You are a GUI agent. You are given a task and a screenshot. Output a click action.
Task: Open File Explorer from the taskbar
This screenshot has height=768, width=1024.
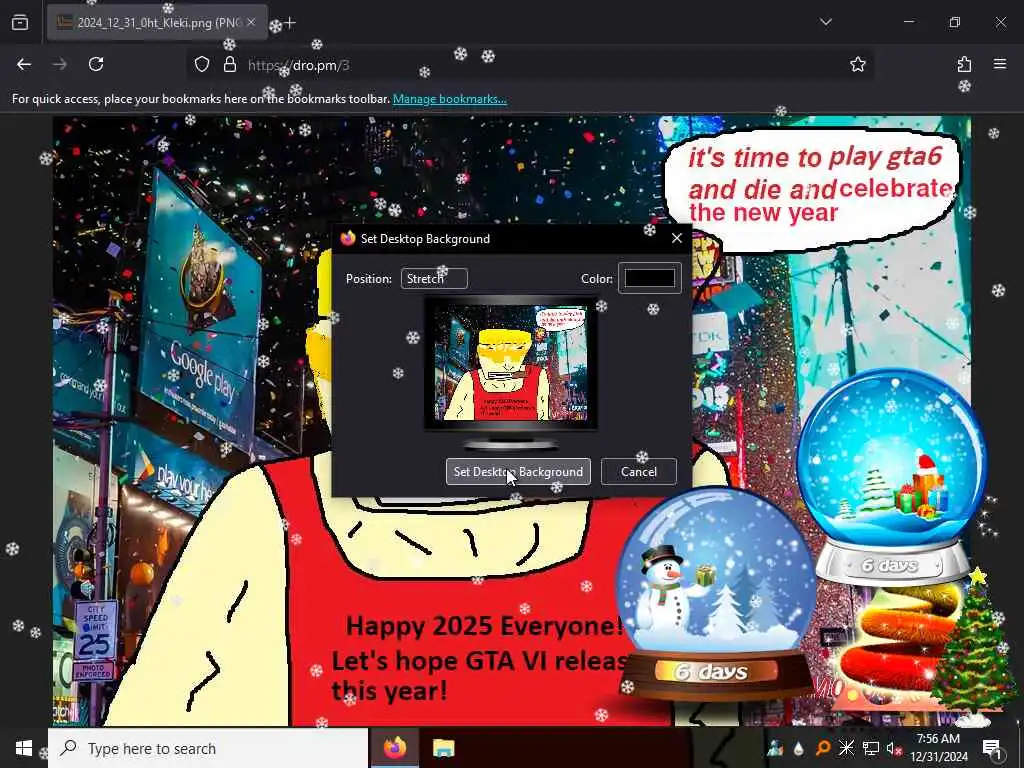point(443,748)
